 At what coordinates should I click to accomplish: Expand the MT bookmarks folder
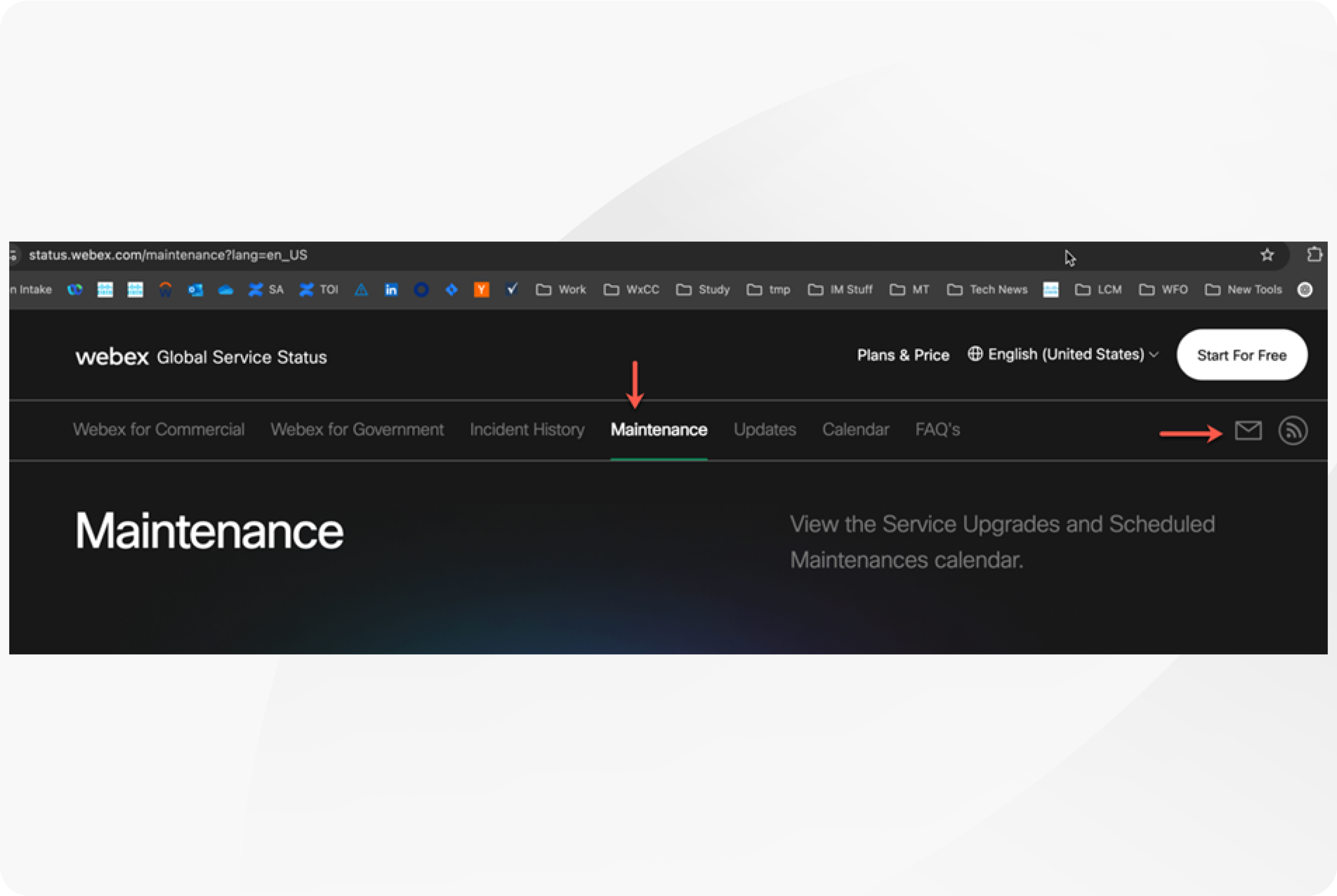(x=909, y=290)
